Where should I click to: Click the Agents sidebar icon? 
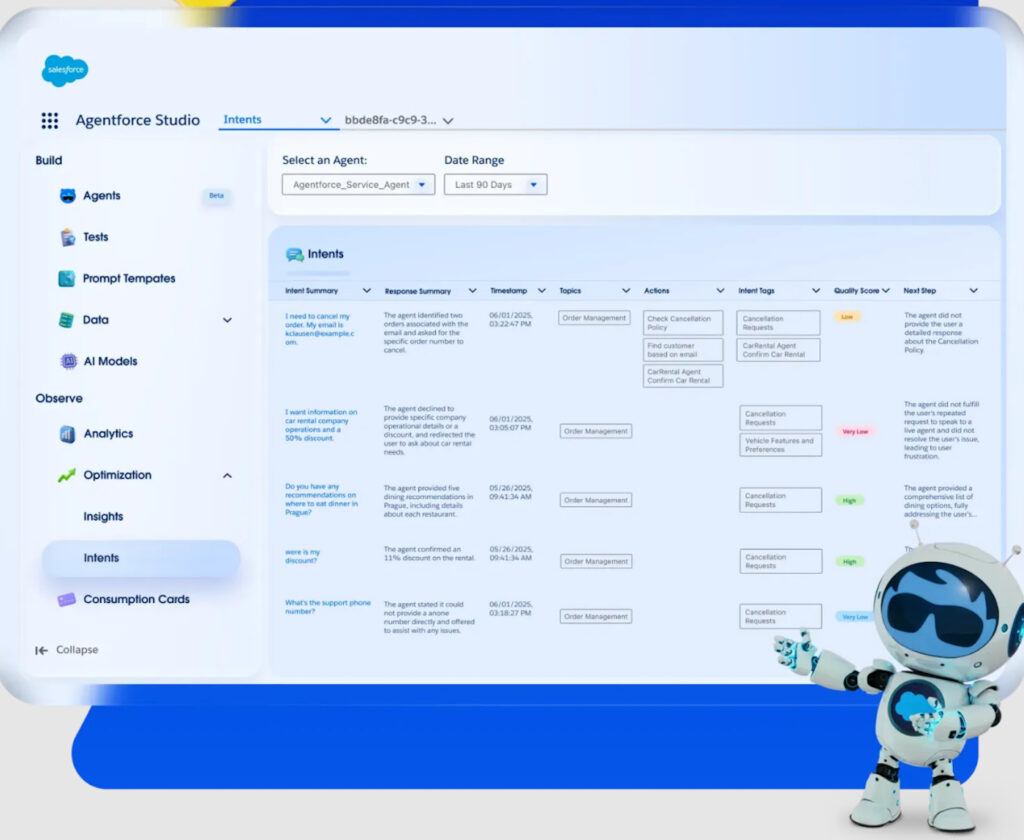pyautogui.click(x=67, y=196)
